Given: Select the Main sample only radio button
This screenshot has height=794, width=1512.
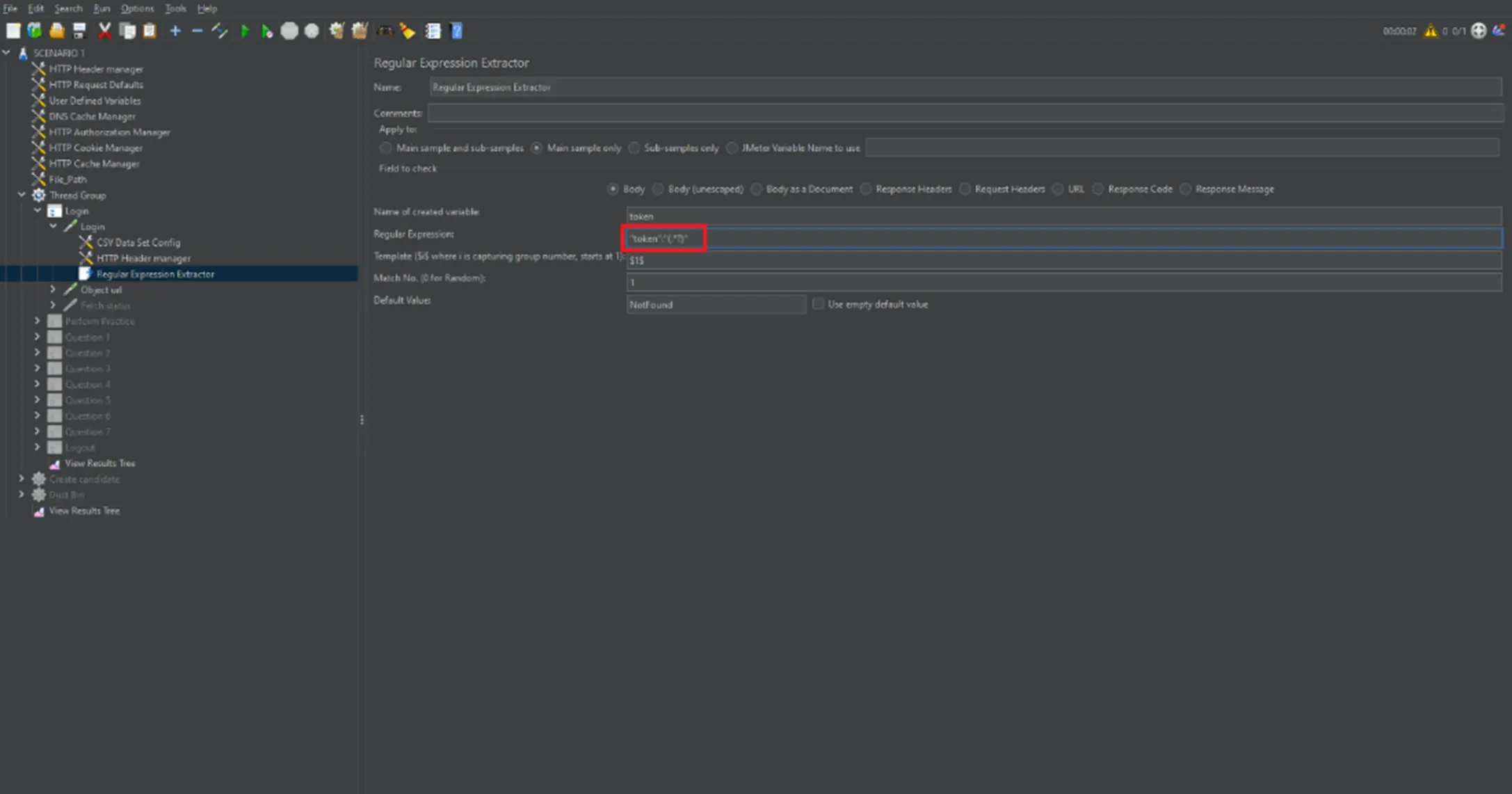Looking at the screenshot, I should 536,148.
